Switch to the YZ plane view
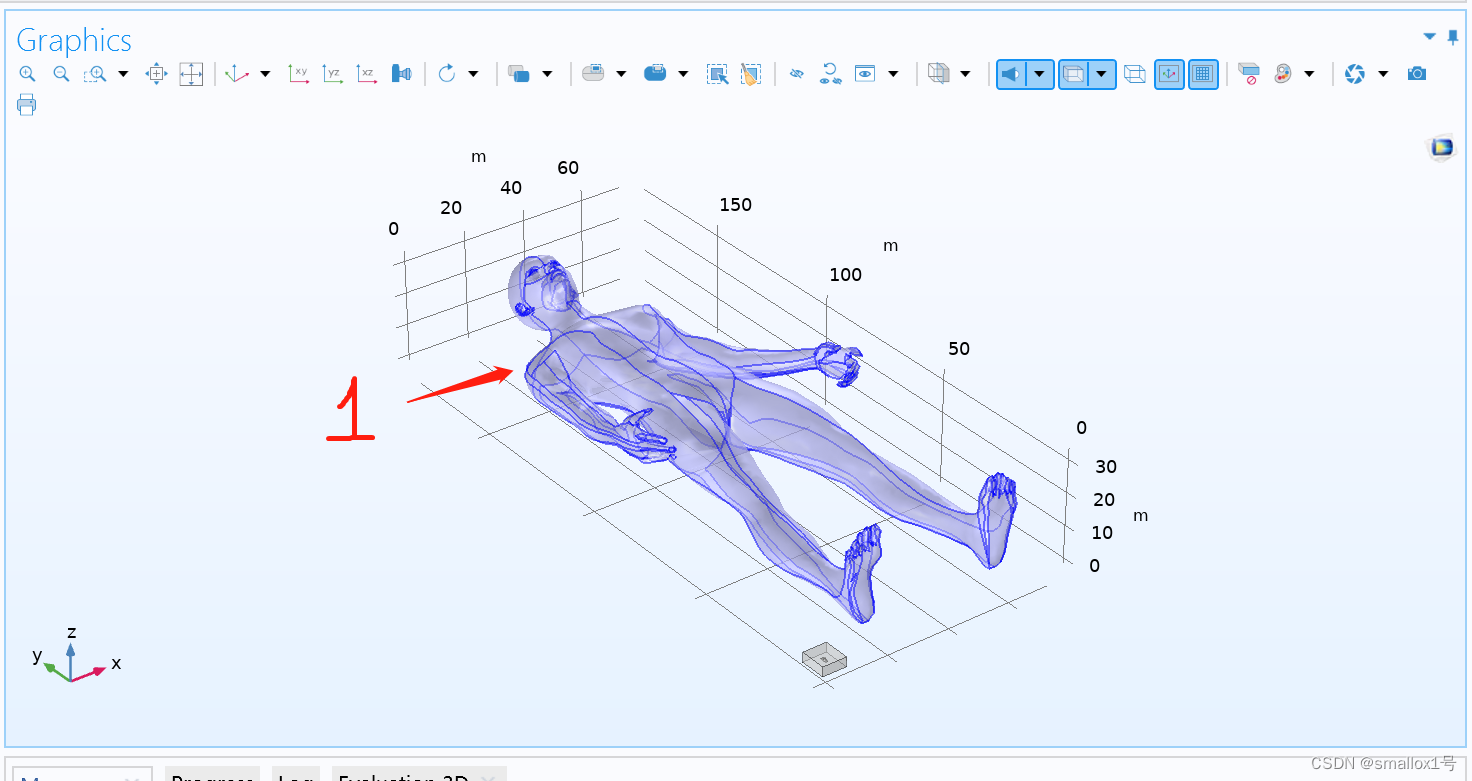The height and width of the screenshot is (781, 1472). (x=332, y=73)
